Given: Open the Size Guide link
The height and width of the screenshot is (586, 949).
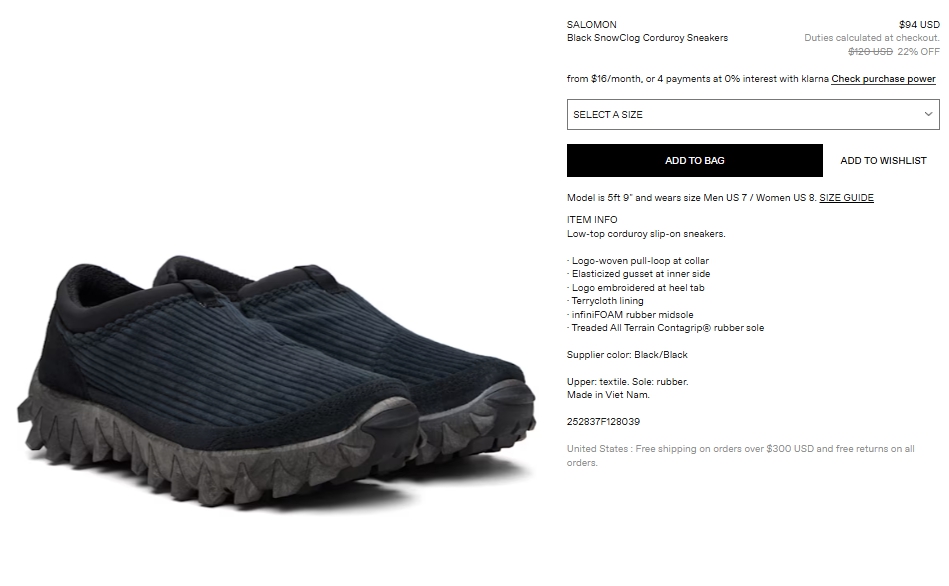Looking at the screenshot, I should click(846, 197).
